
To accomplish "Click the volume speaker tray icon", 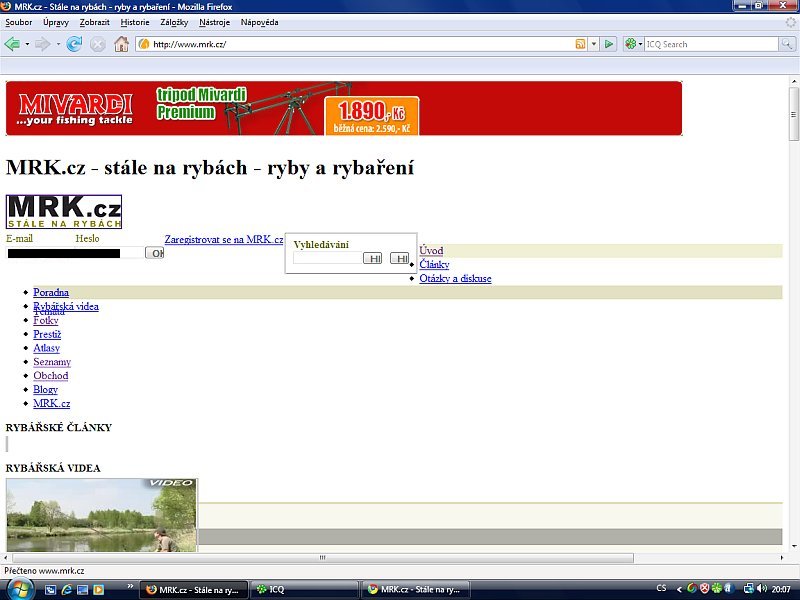I will pos(762,588).
